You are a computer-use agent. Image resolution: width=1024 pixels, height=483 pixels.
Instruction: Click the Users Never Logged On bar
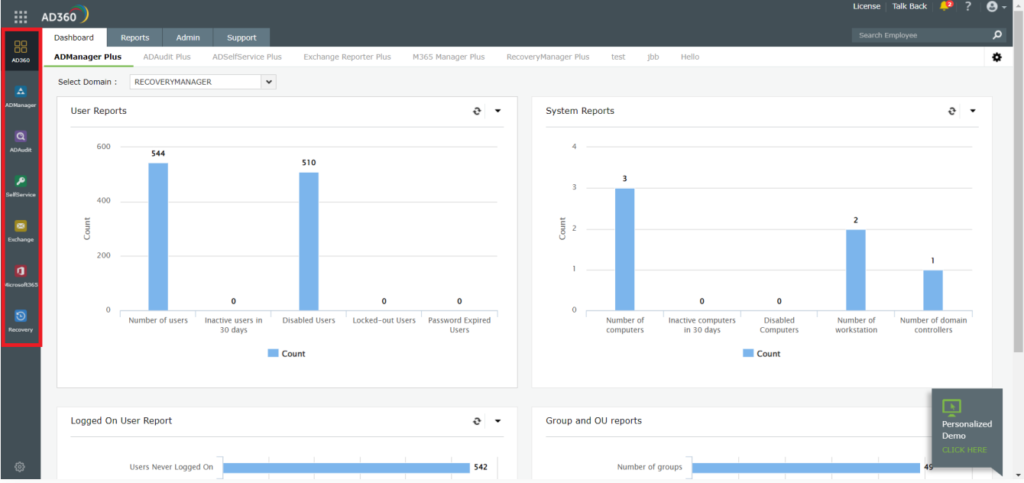[346, 467]
